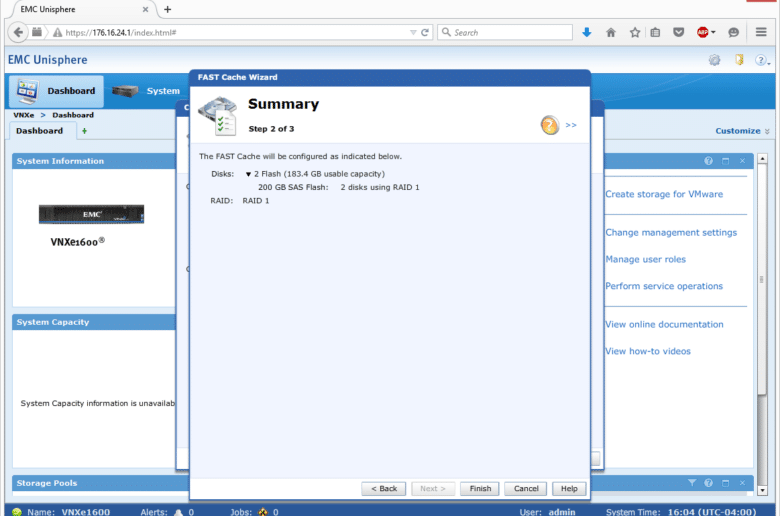Open a new browser tab

click(168, 9)
